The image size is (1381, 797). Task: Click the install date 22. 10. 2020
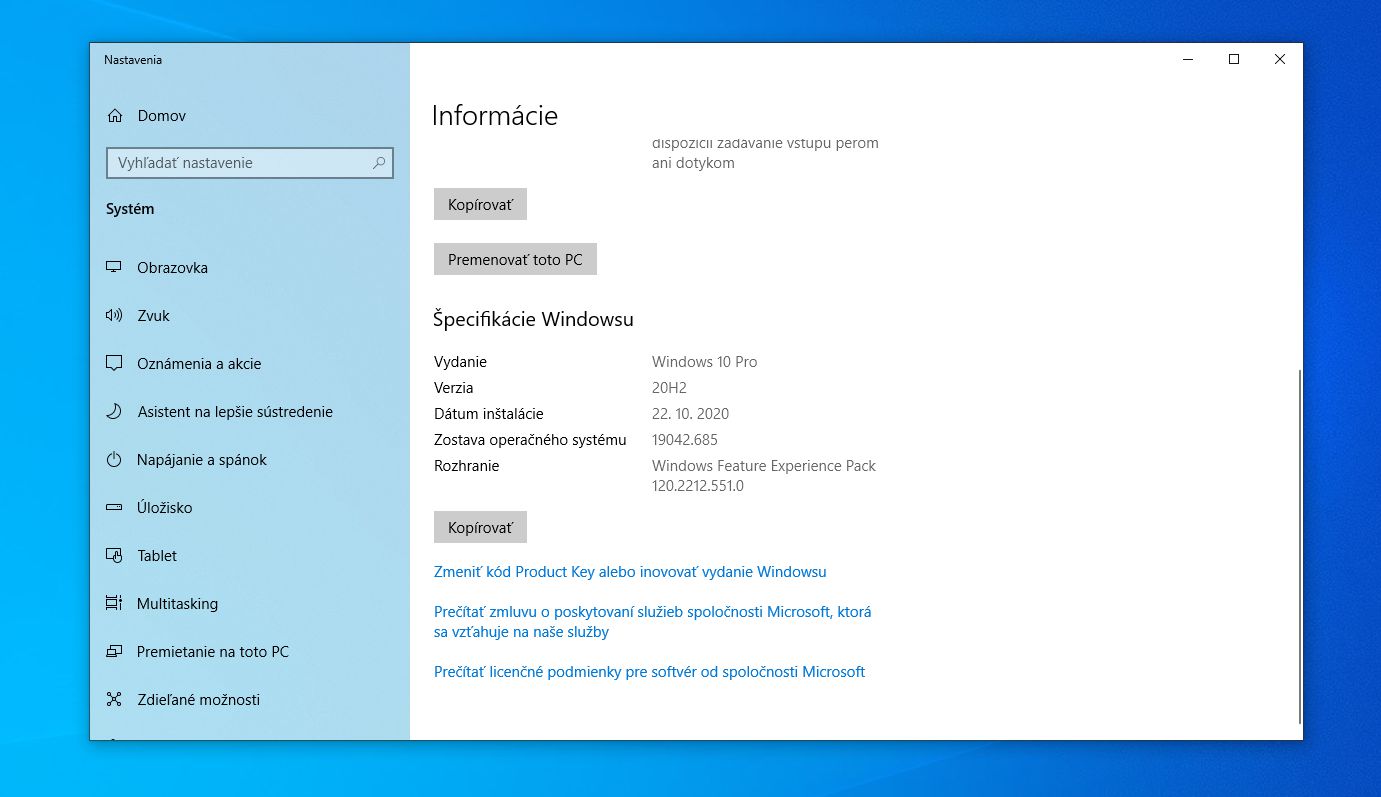(690, 414)
